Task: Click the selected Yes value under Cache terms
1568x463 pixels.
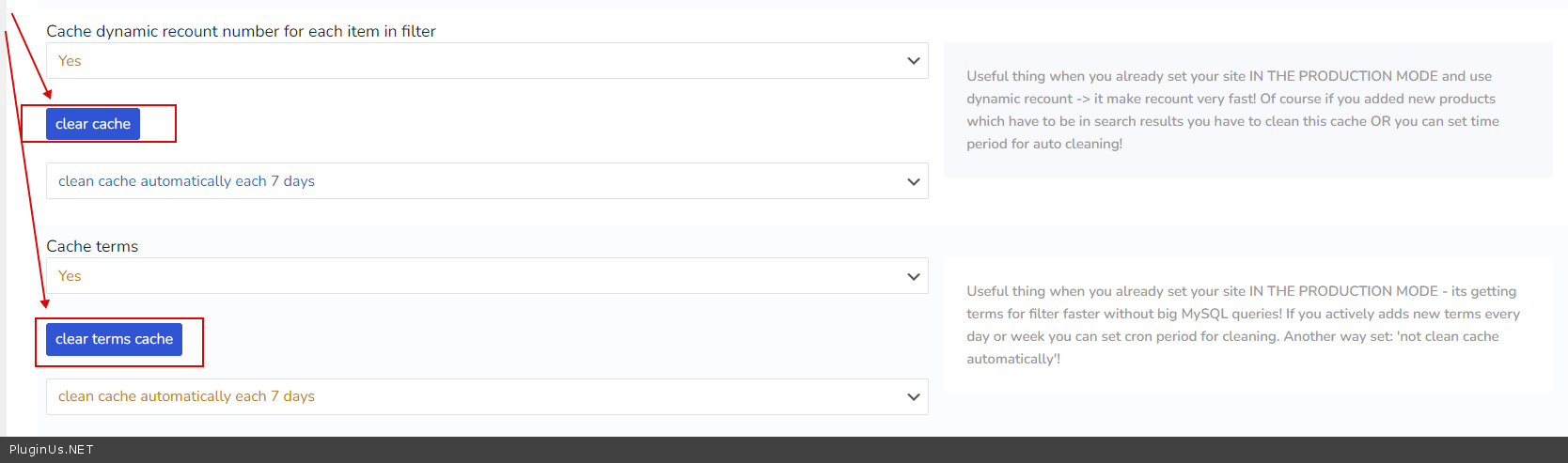Action: [x=70, y=276]
